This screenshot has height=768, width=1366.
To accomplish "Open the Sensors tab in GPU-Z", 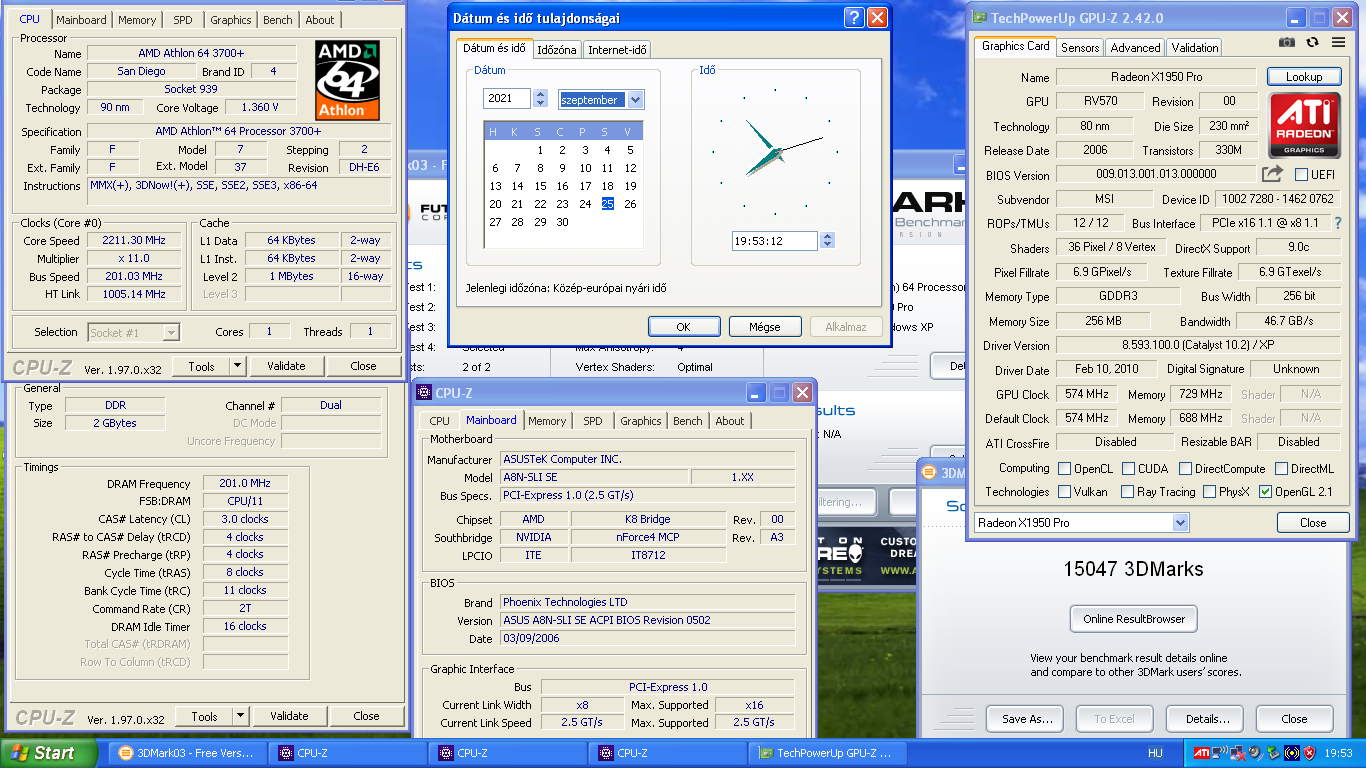I will point(1080,47).
